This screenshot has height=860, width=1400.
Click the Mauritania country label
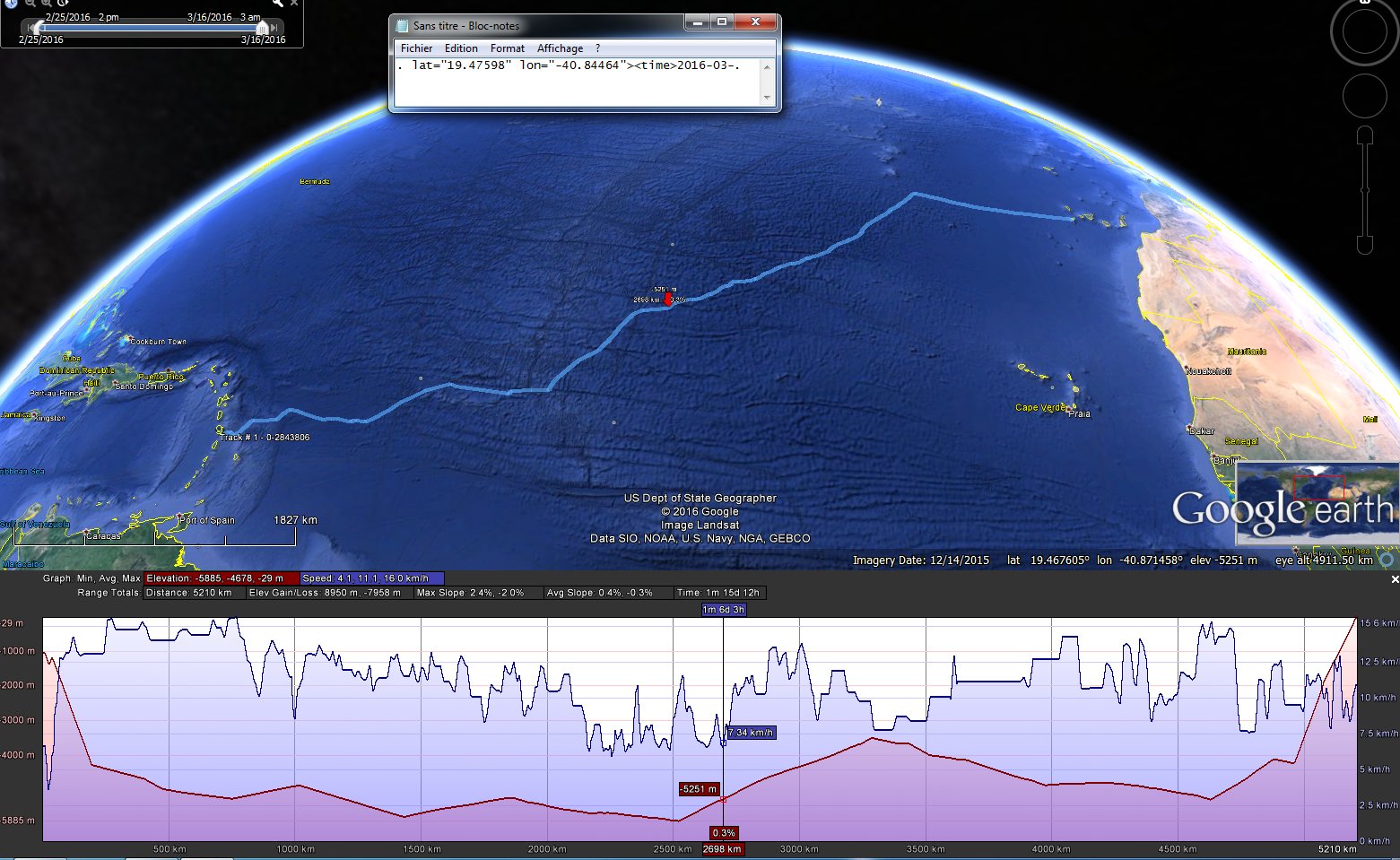click(x=1247, y=352)
